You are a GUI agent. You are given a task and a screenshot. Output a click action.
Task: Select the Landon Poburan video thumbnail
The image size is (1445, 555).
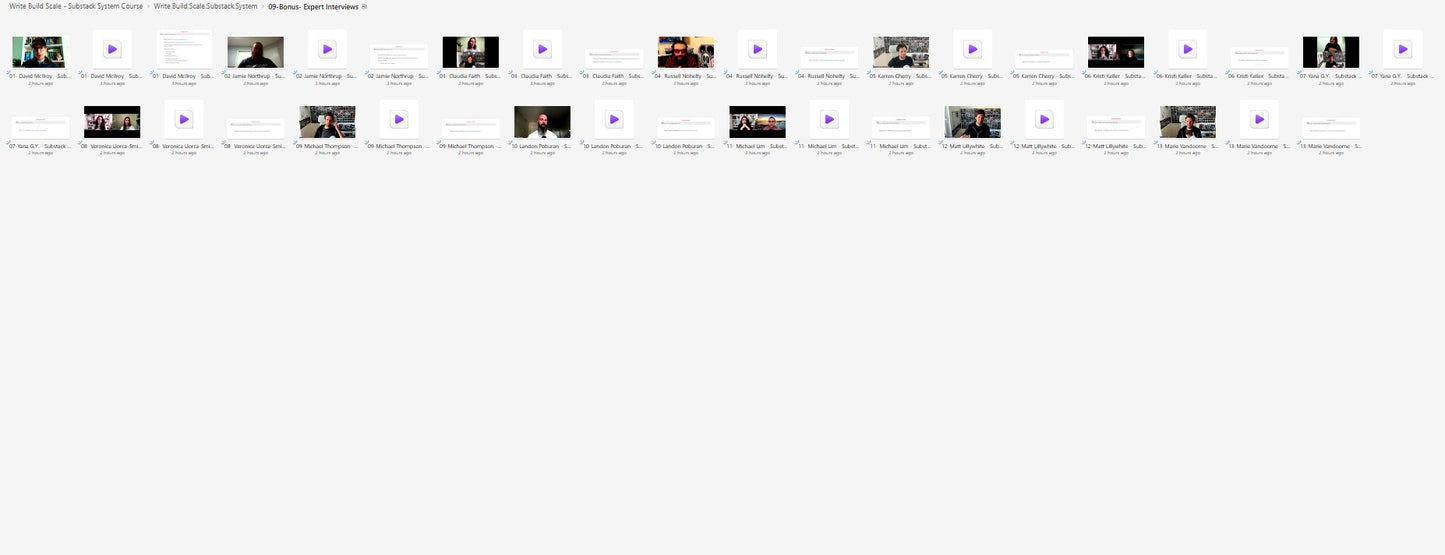coord(542,122)
